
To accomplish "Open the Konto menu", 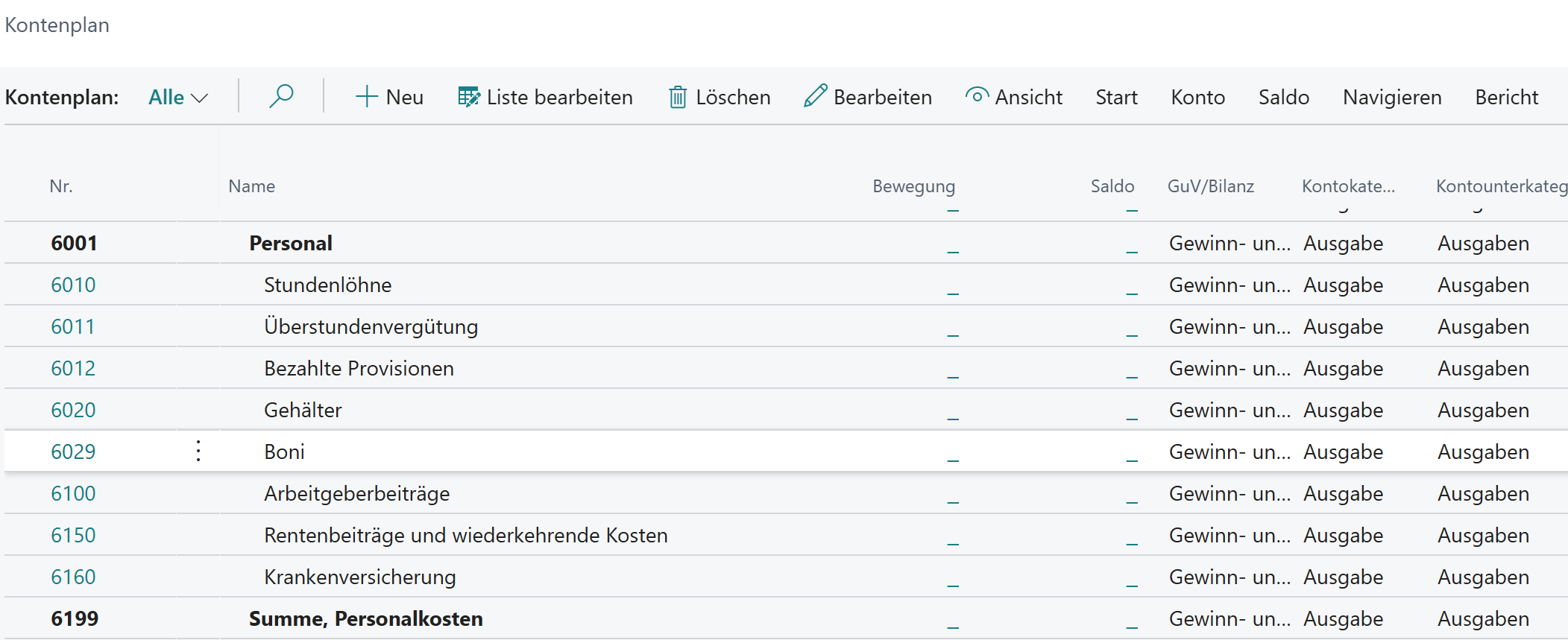I will pyautogui.click(x=1197, y=98).
